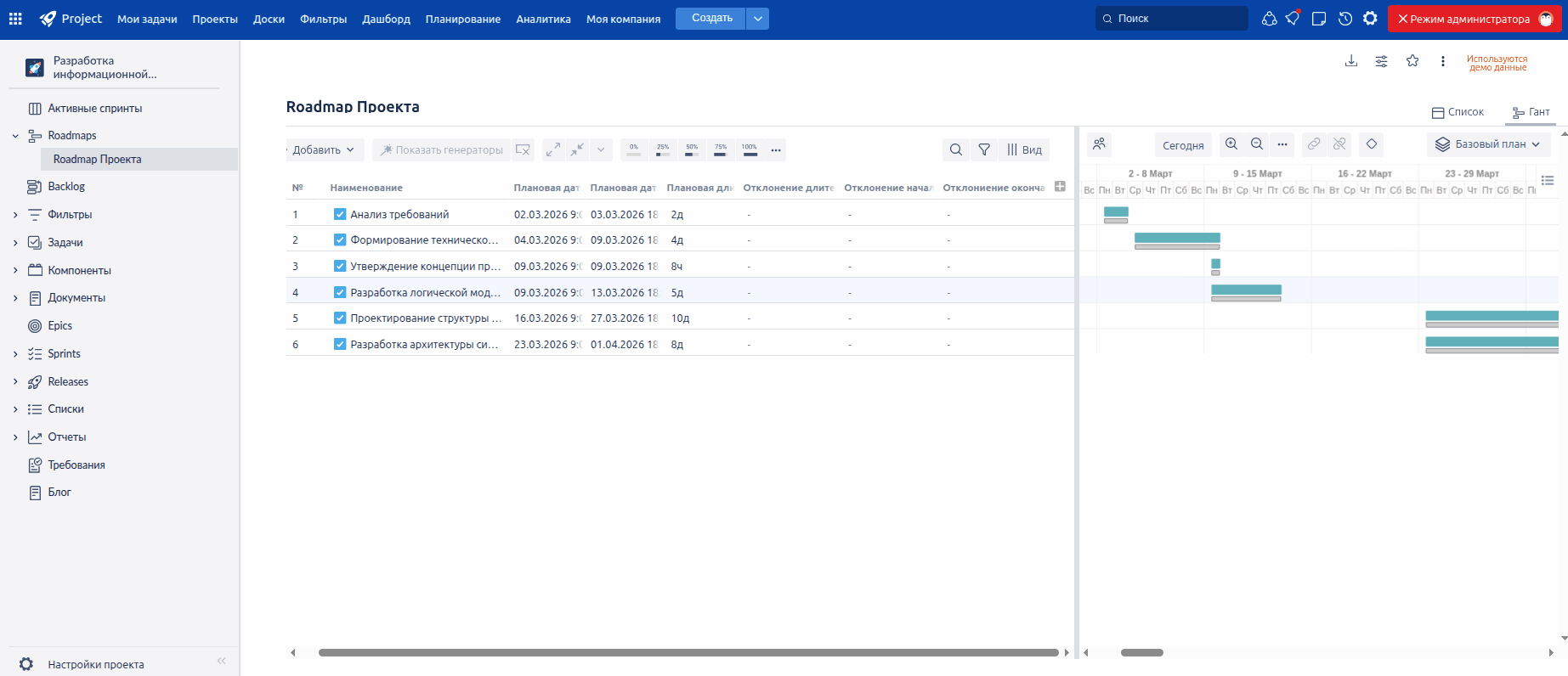The image size is (1568, 676).
Task: Open the resources people icon
Action: click(1099, 144)
